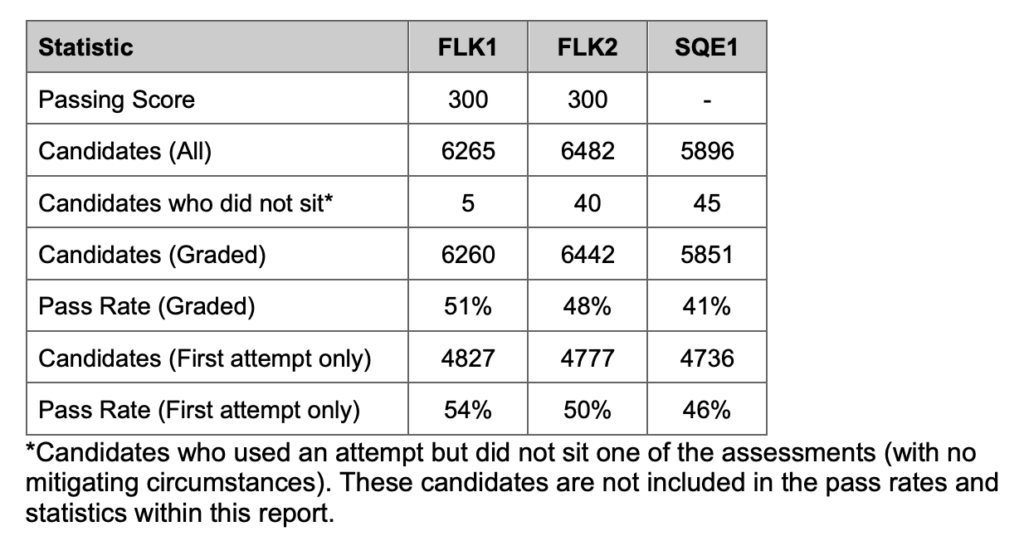
Task: Click the Passing Score row label
Action: pyautogui.click(x=116, y=100)
